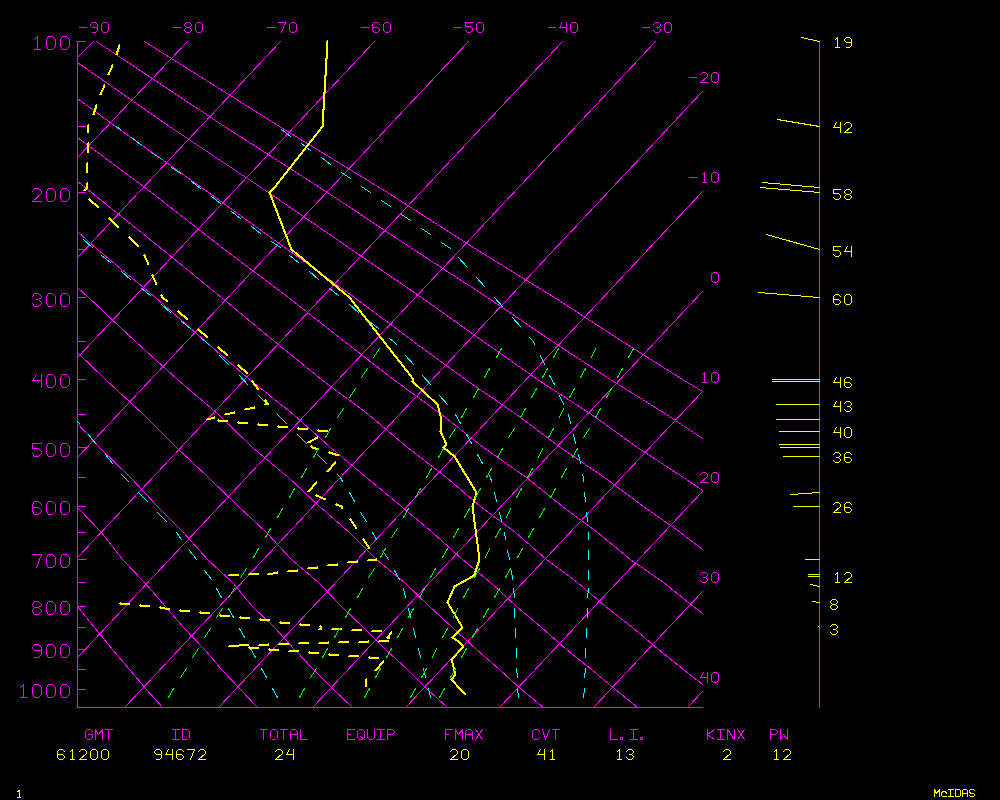
Task: Select the KINX header label
Action: pos(726,735)
